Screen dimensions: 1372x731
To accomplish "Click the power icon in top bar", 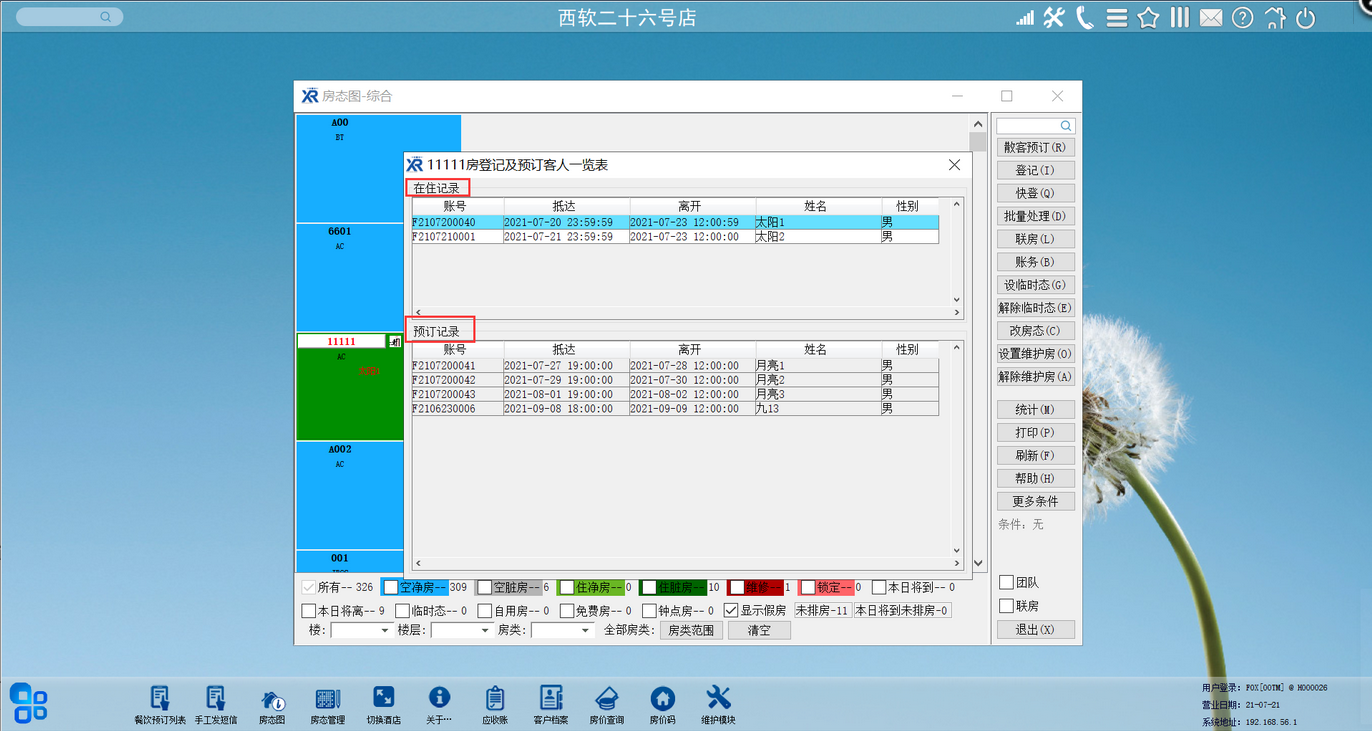I will coord(1305,17).
